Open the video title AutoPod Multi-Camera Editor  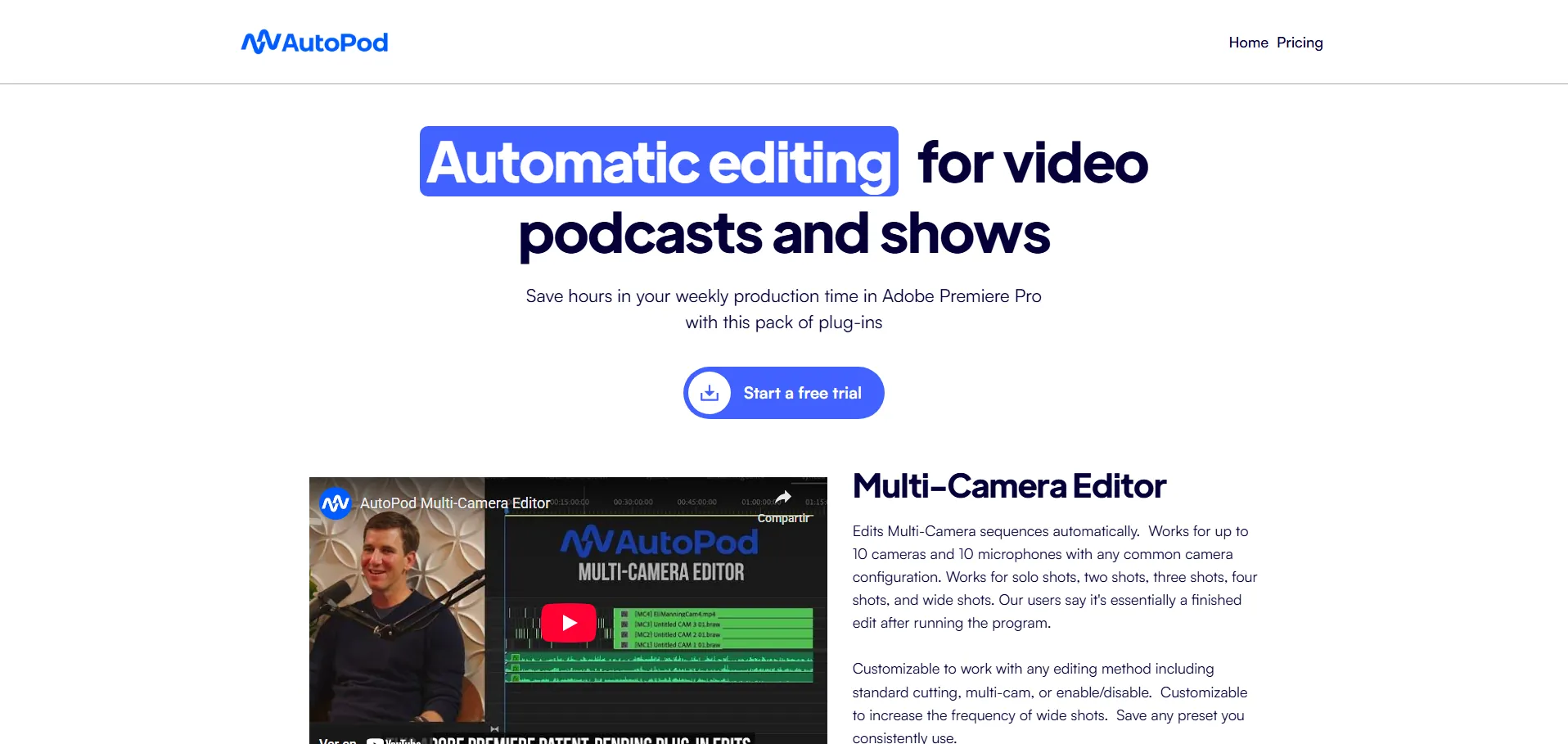(x=455, y=503)
